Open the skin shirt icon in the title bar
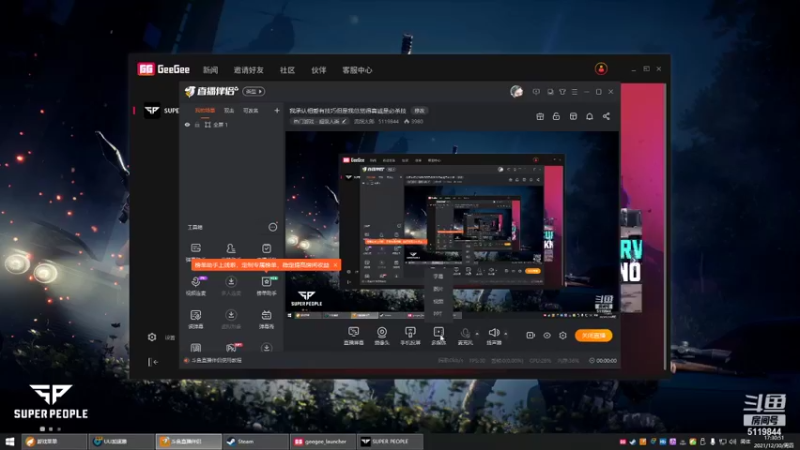This screenshot has width=800, height=450. tap(562, 92)
